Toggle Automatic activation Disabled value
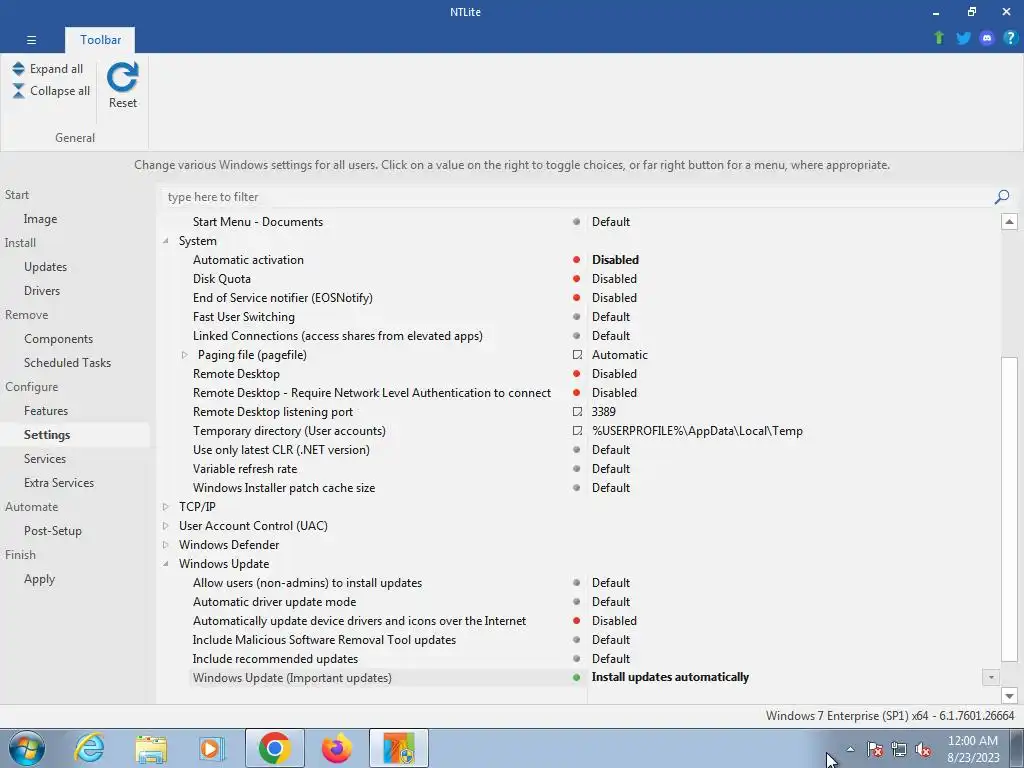This screenshot has width=1024, height=768. tap(615, 259)
